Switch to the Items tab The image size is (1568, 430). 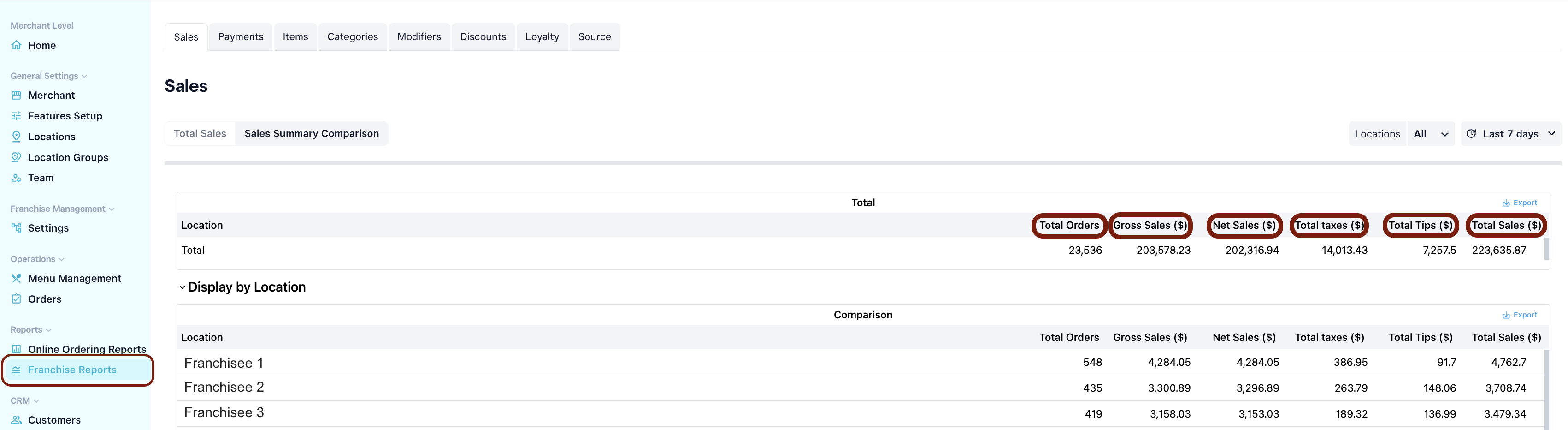point(295,36)
